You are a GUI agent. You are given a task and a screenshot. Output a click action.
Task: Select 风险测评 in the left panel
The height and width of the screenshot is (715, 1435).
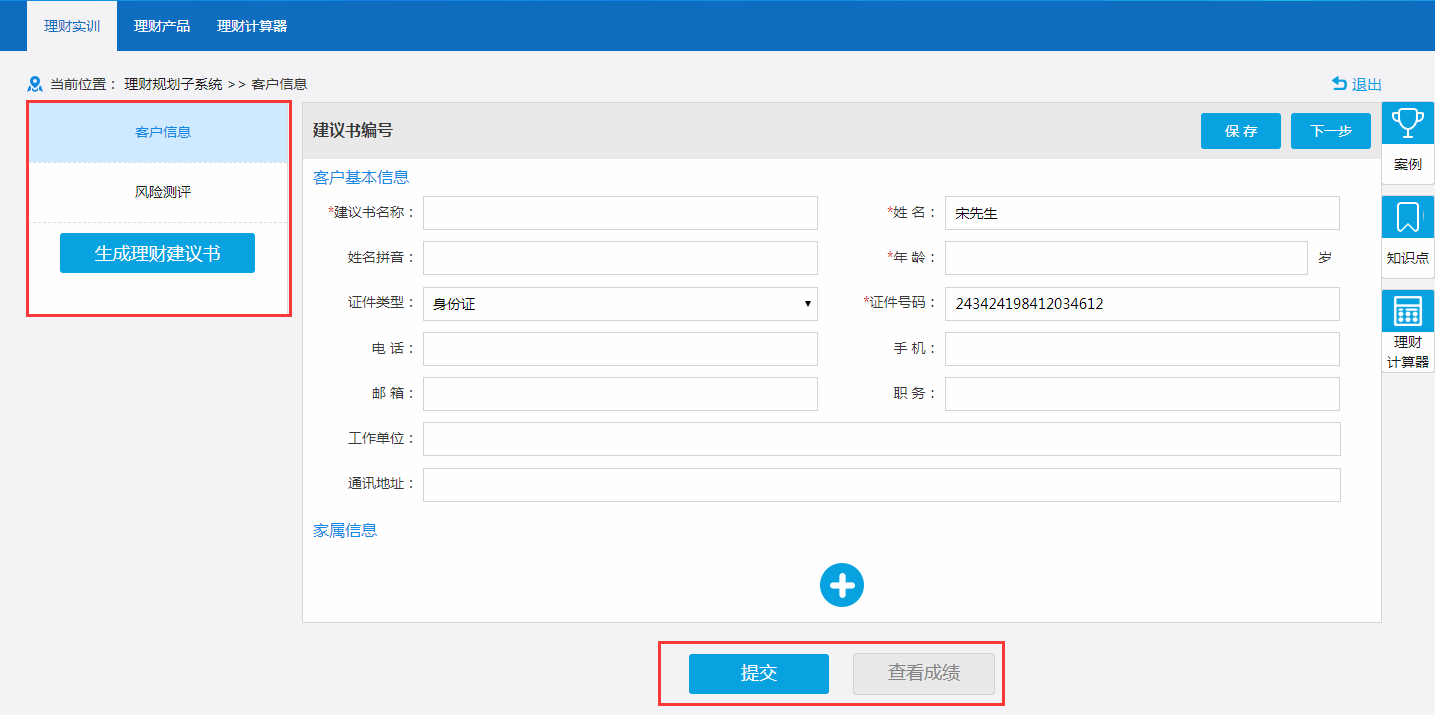tap(163, 192)
